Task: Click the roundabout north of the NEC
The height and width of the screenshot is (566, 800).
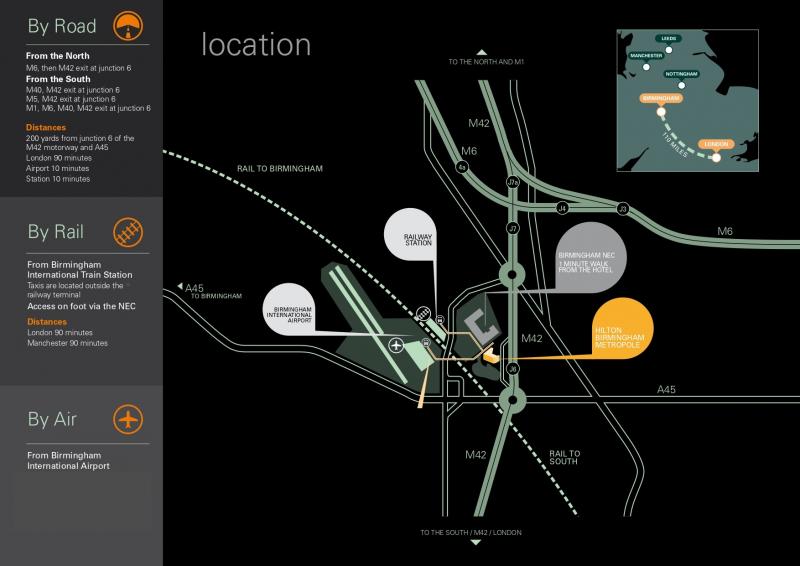Action: (512, 276)
